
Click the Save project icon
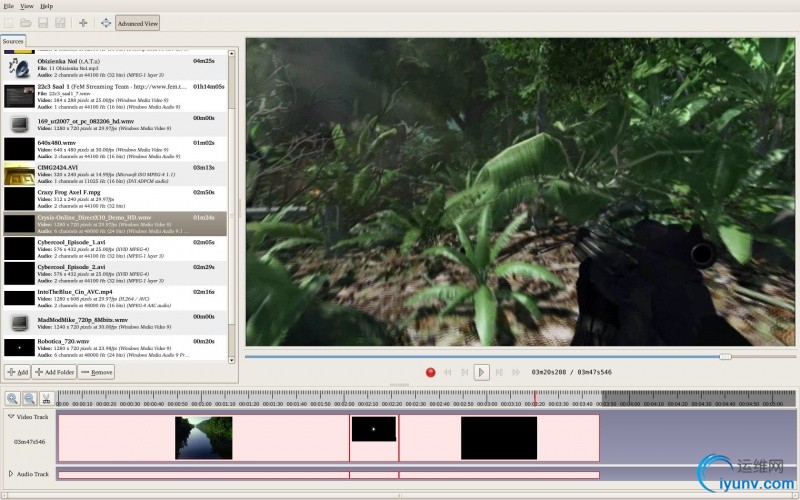click(x=42, y=22)
